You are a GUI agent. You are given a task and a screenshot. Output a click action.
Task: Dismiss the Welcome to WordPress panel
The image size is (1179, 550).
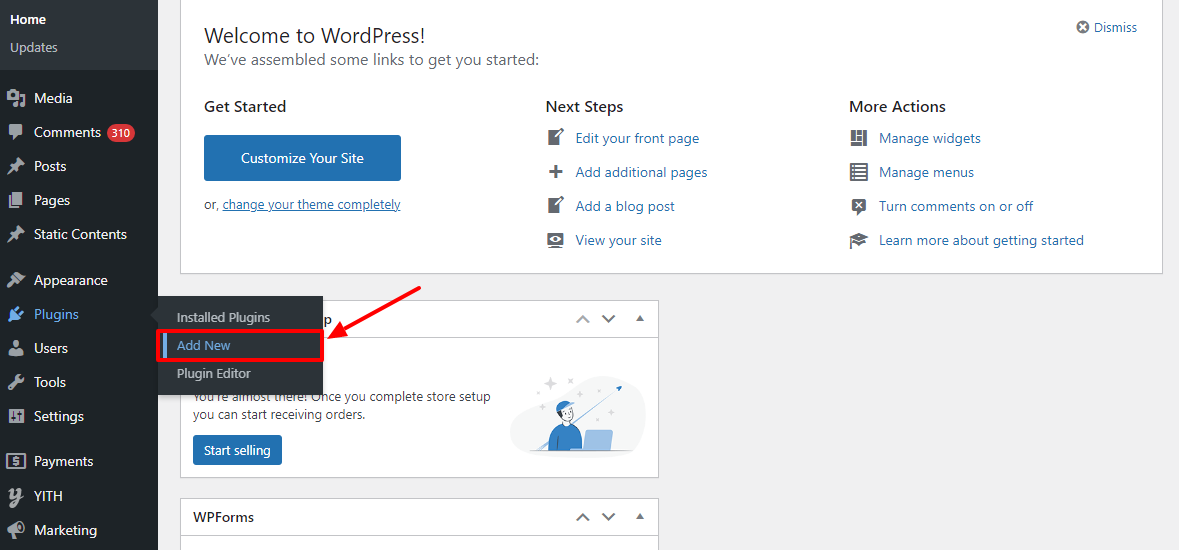(x=1106, y=28)
